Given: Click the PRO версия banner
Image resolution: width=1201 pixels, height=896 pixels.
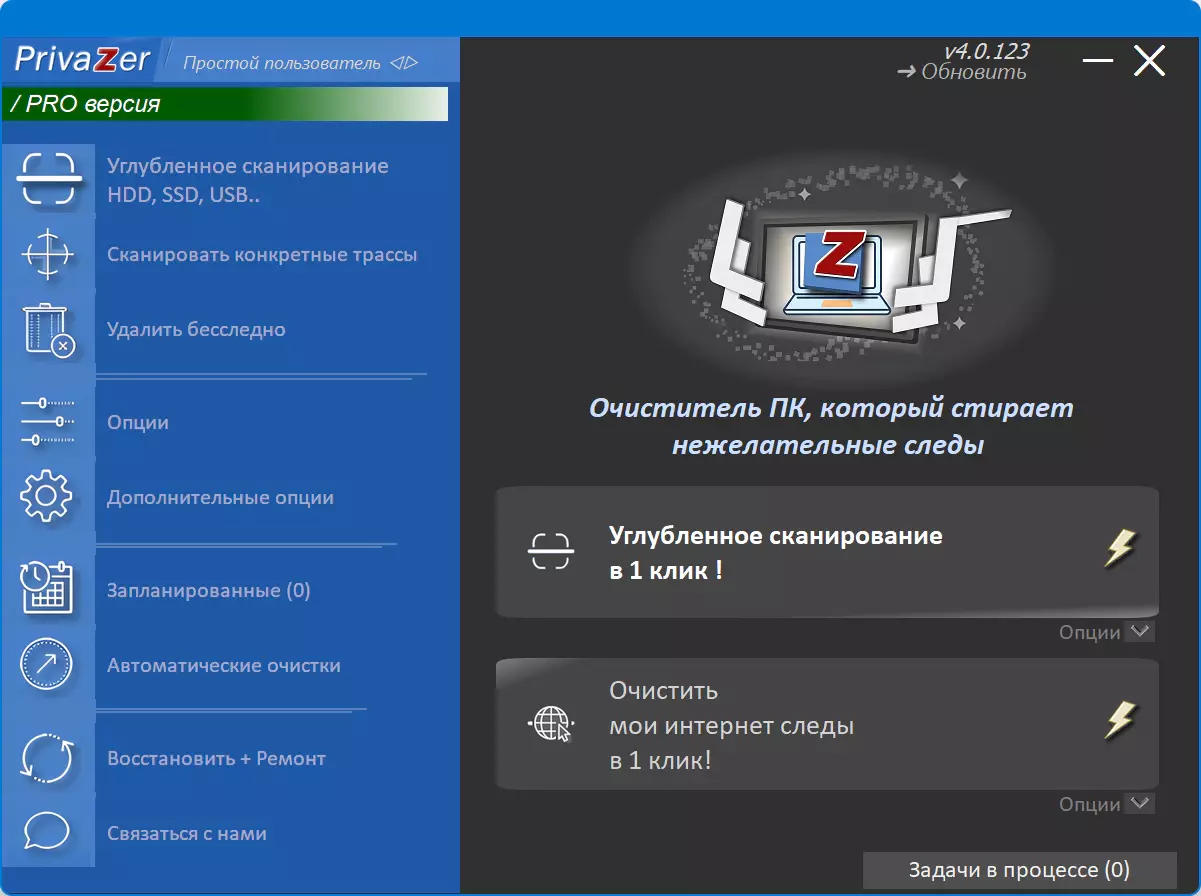Looking at the screenshot, I should click(225, 104).
